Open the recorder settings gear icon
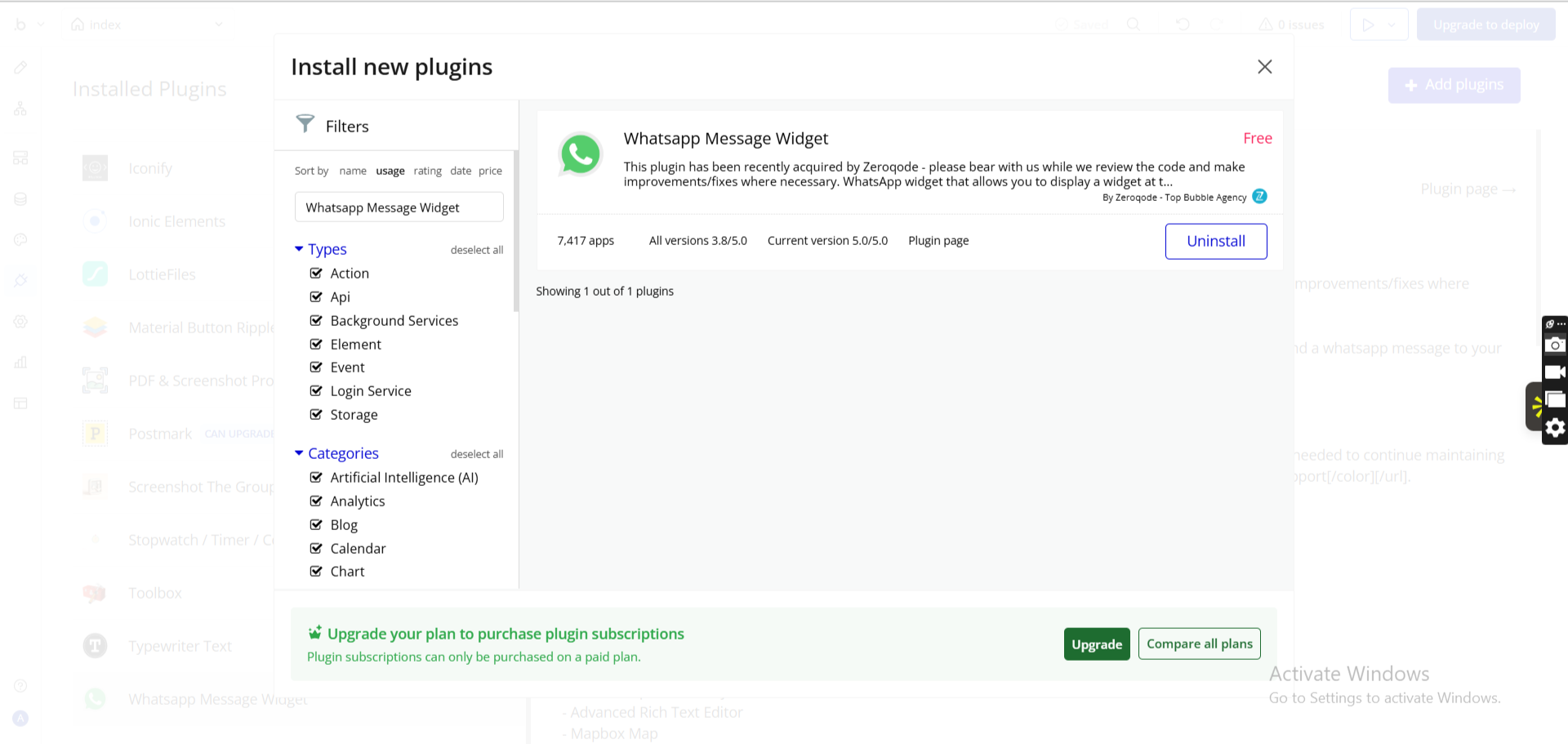The height and width of the screenshot is (744, 1568). click(1555, 428)
